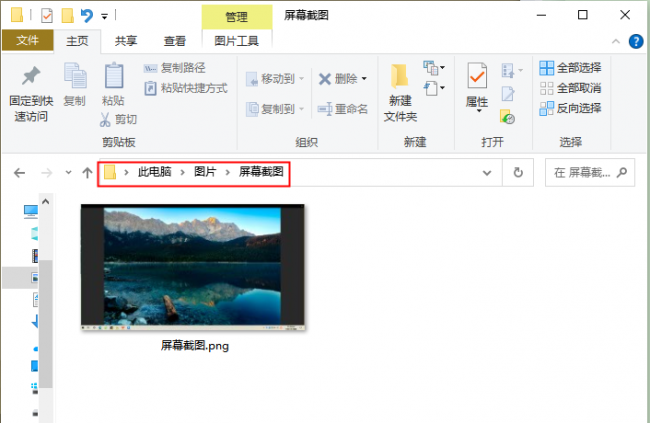Click Invert selection (反向选择)
The height and width of the screenshot is (423, 650).
pyautogui.click(x=570, y=108)
